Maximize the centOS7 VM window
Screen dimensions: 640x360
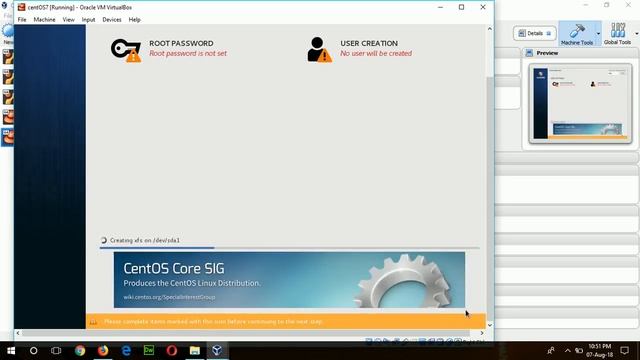461,7
